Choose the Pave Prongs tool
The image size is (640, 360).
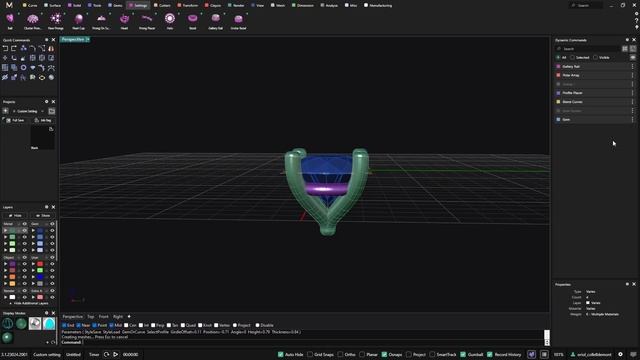pyautogui.click(x=56, y=21)
